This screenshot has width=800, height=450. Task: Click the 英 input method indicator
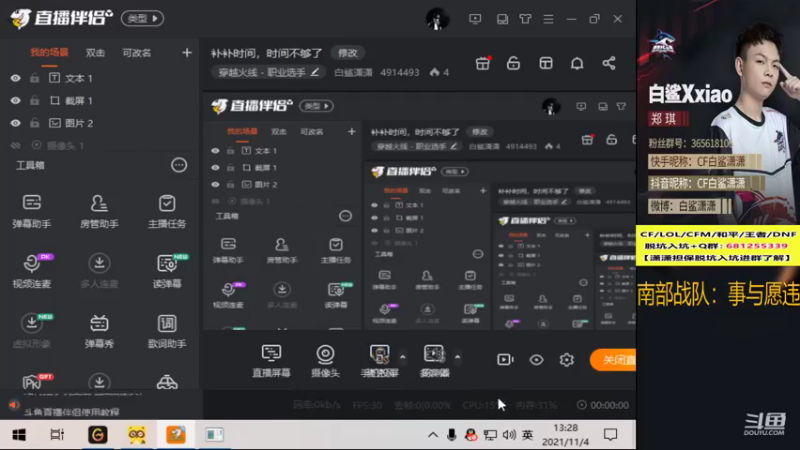pos(528,435)
